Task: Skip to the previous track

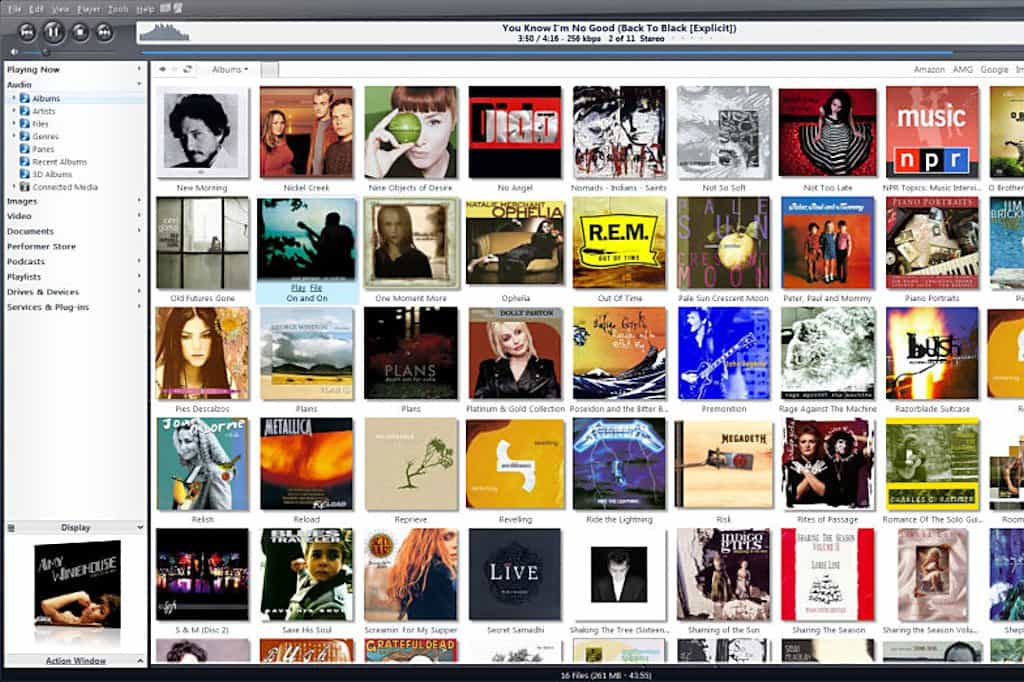Action: [x=27, y=31]
